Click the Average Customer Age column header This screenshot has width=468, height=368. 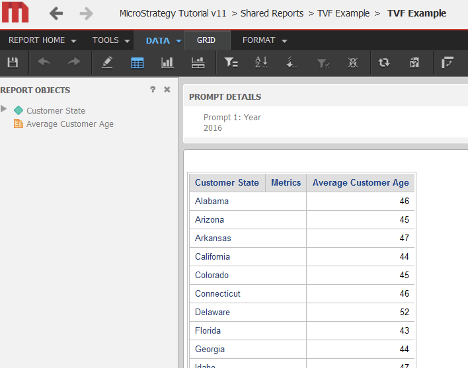[x=360, y=183]
